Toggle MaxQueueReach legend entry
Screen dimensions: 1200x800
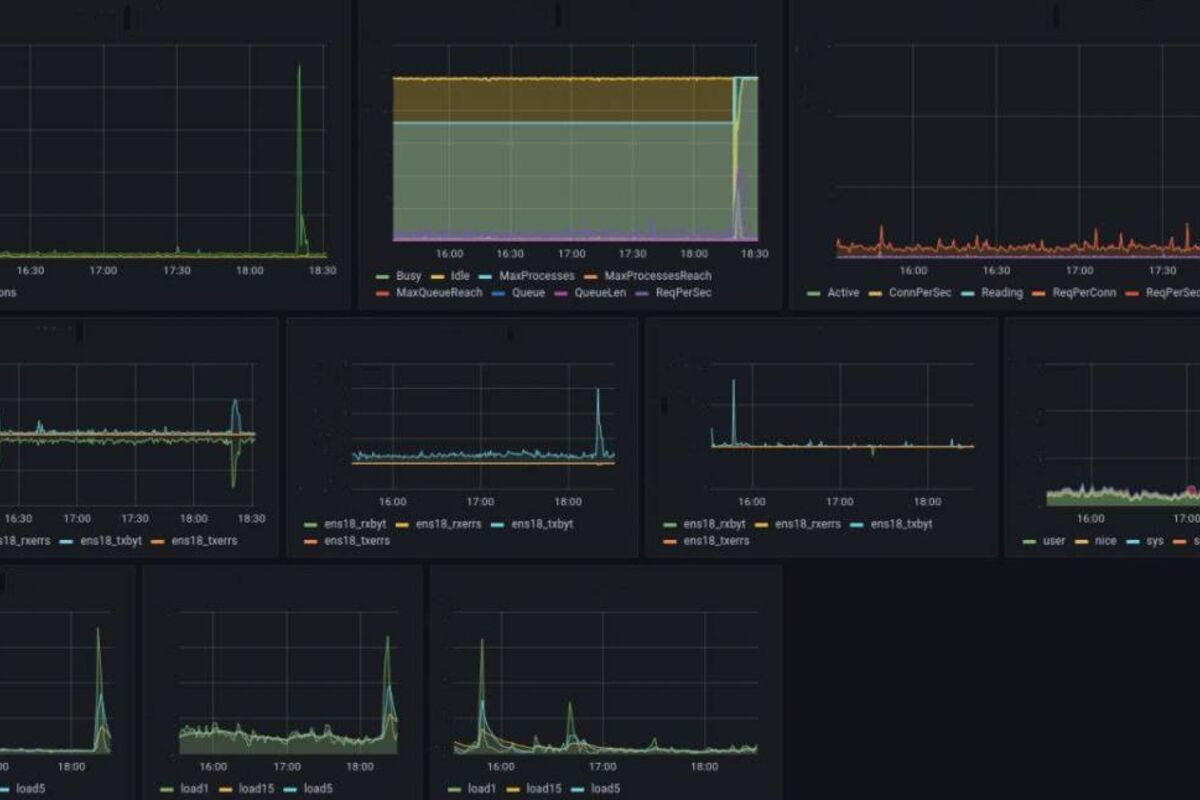[x=440, y=293]
